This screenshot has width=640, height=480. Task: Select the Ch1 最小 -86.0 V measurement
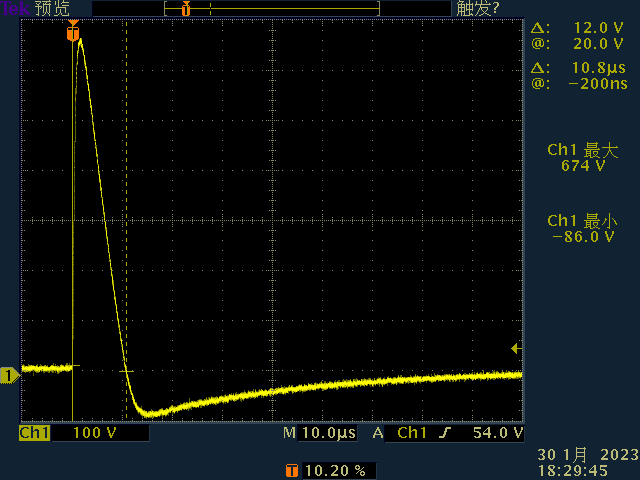(583, 228)
